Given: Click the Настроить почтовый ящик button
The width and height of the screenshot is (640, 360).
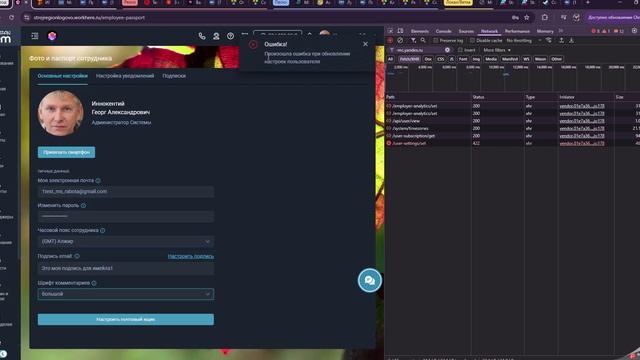Looking at the screenshot, I should tap(126, 319).
